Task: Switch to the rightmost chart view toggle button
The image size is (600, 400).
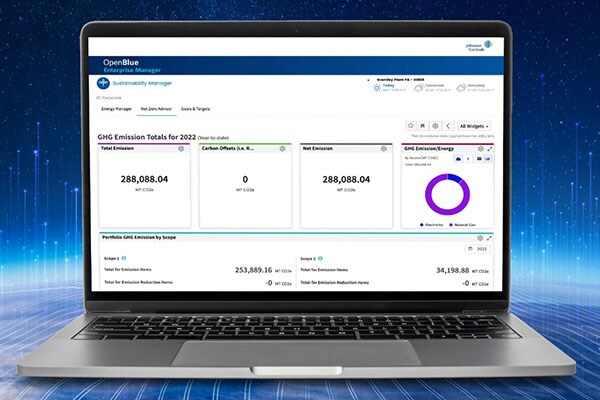Action: point(488,159)
